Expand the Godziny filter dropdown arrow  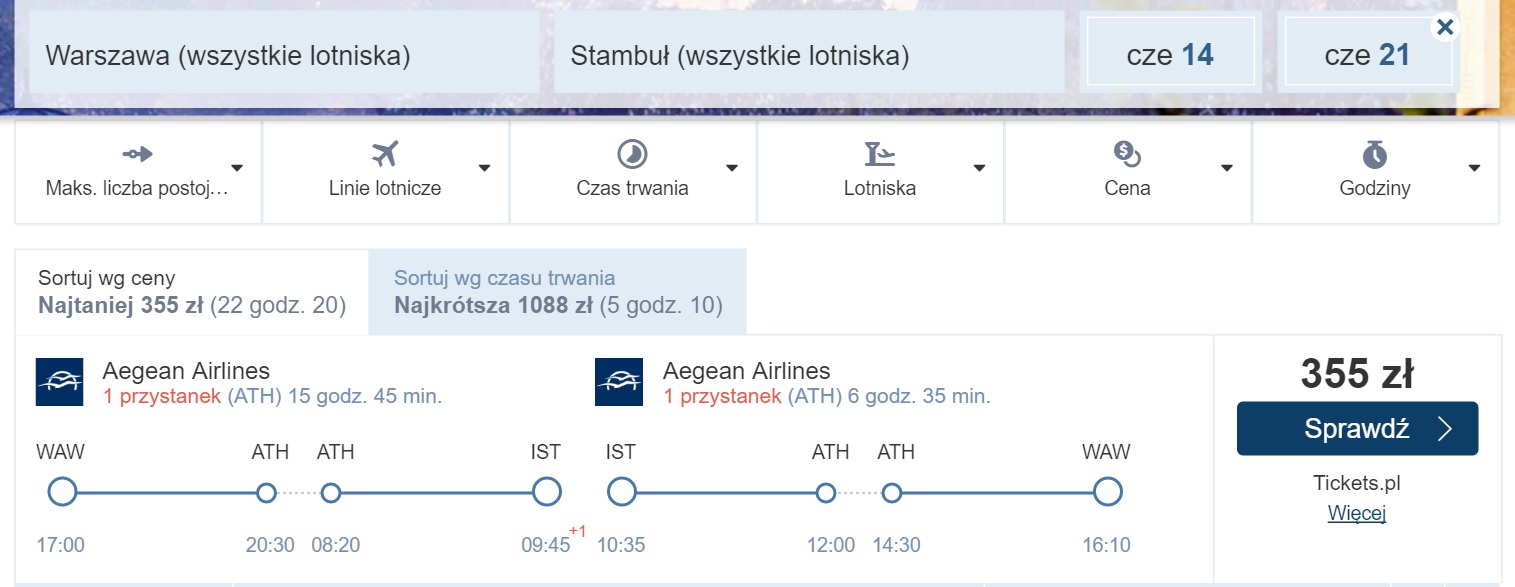point(1474,168)
